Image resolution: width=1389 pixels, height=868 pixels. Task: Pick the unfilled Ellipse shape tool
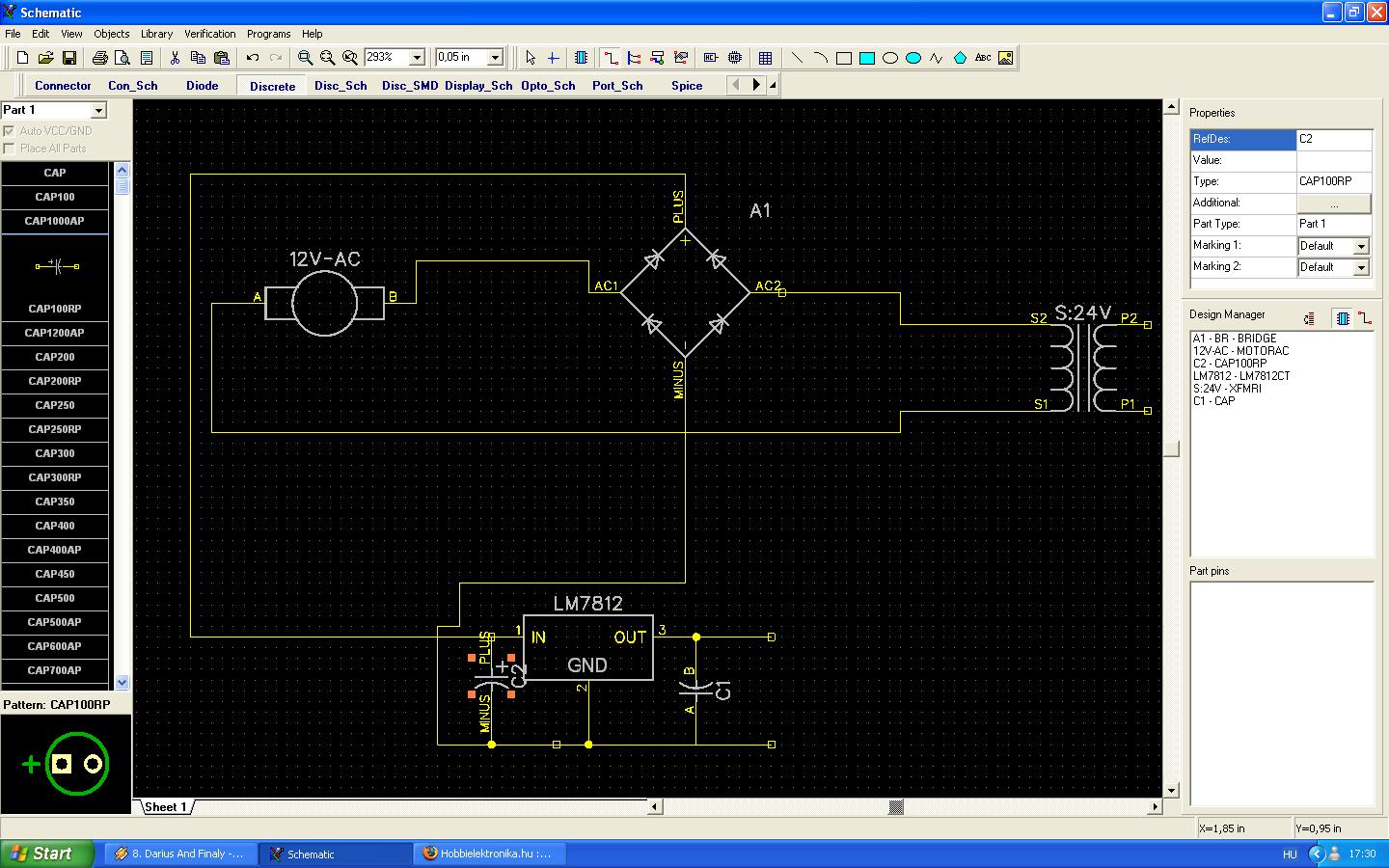pyautogui.click(x=890, y=58)
